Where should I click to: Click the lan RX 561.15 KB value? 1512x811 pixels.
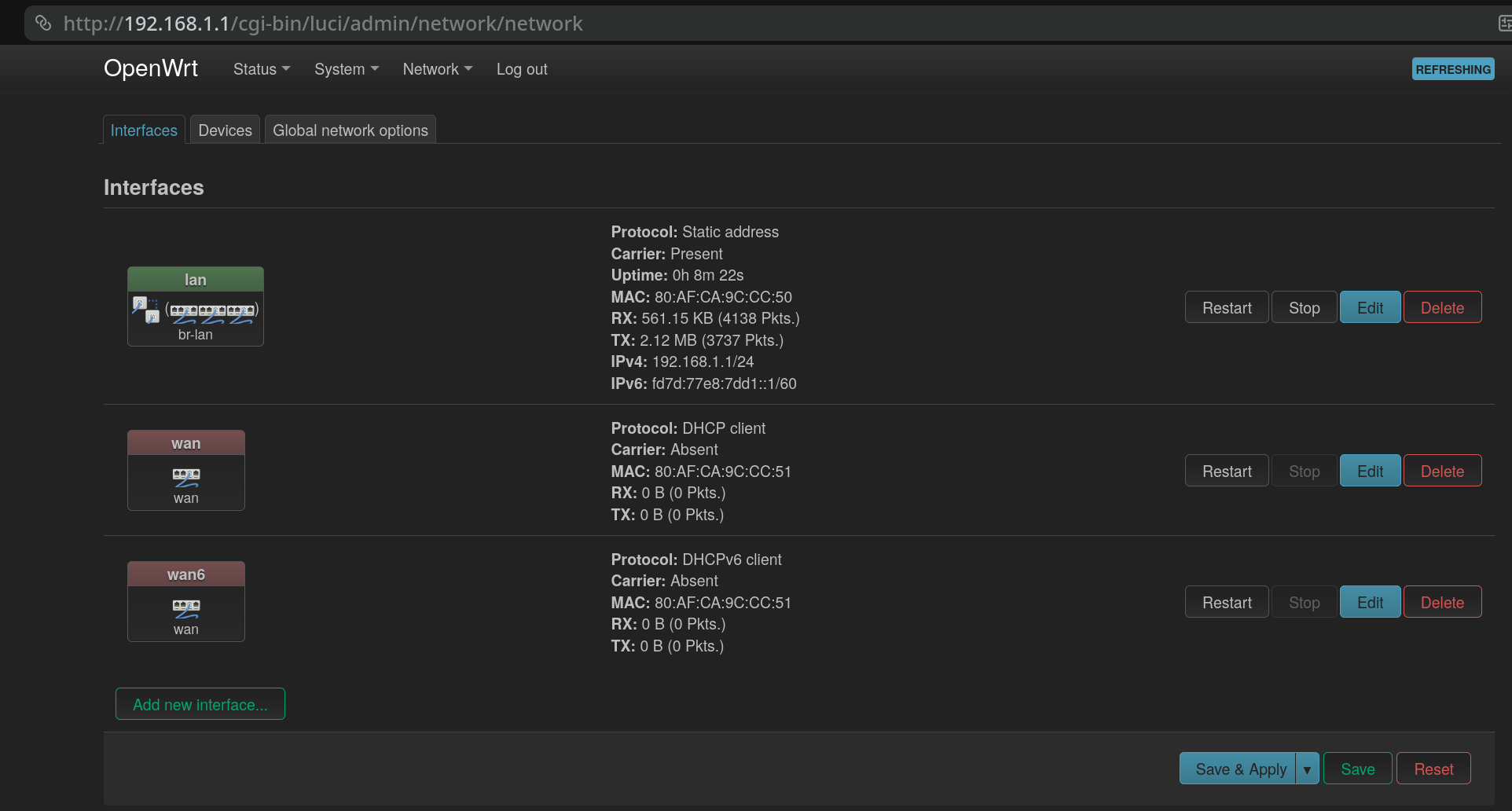pos(721,318)
